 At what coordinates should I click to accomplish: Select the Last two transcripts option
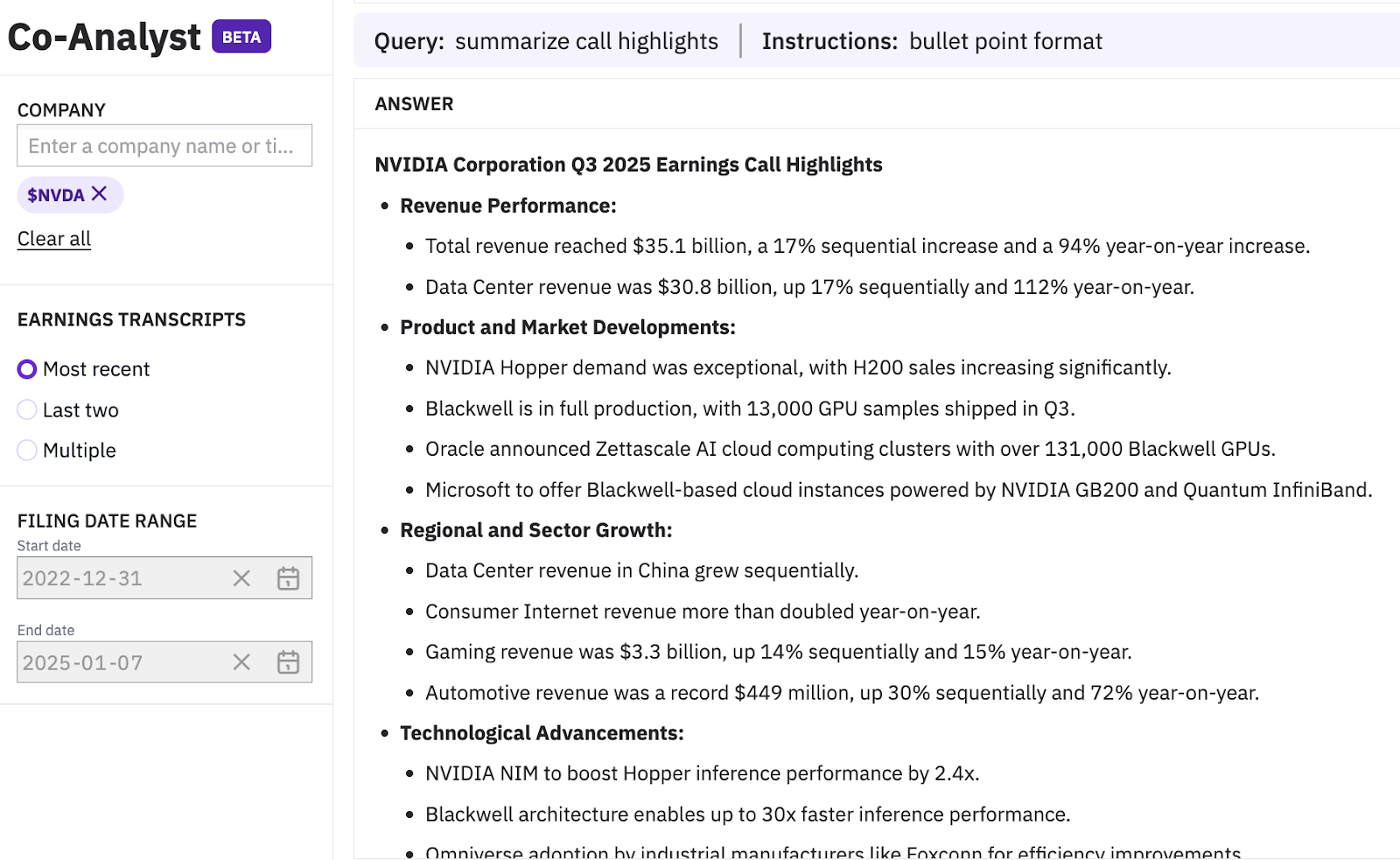point(27,409)
